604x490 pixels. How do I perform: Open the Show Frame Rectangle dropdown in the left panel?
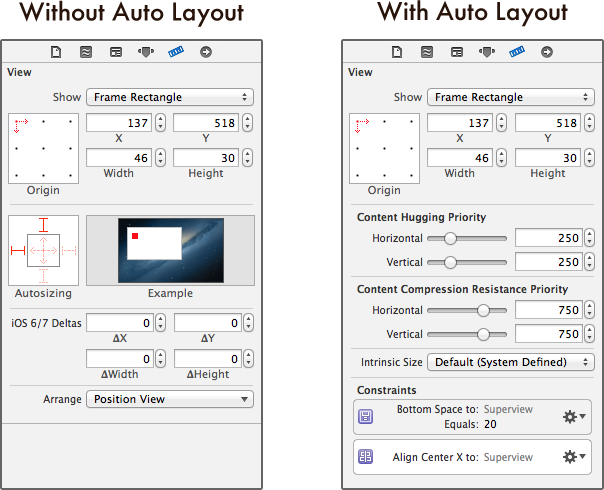click(x=169, y=97)
